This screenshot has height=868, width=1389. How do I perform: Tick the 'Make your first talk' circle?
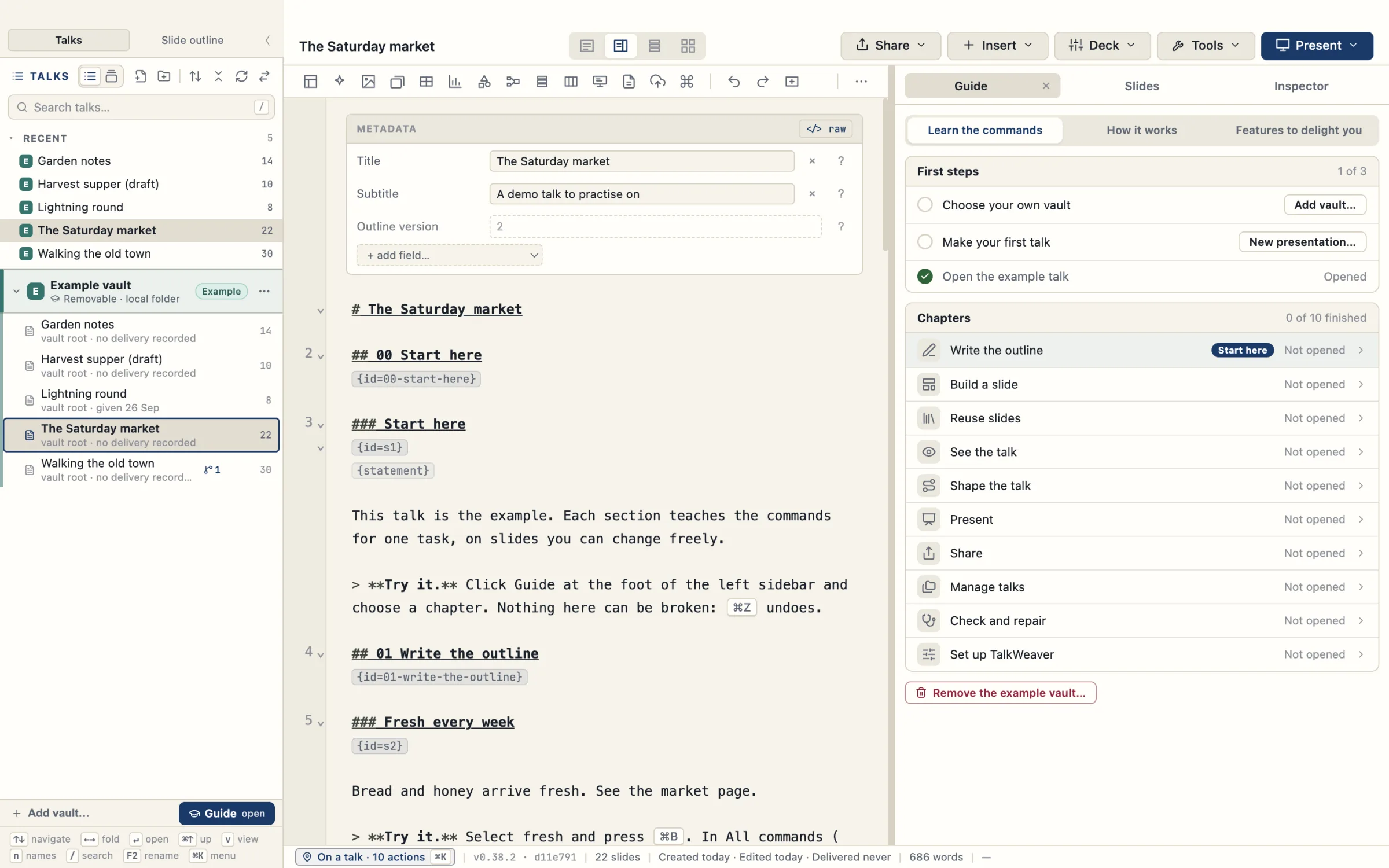pos(925,242)
